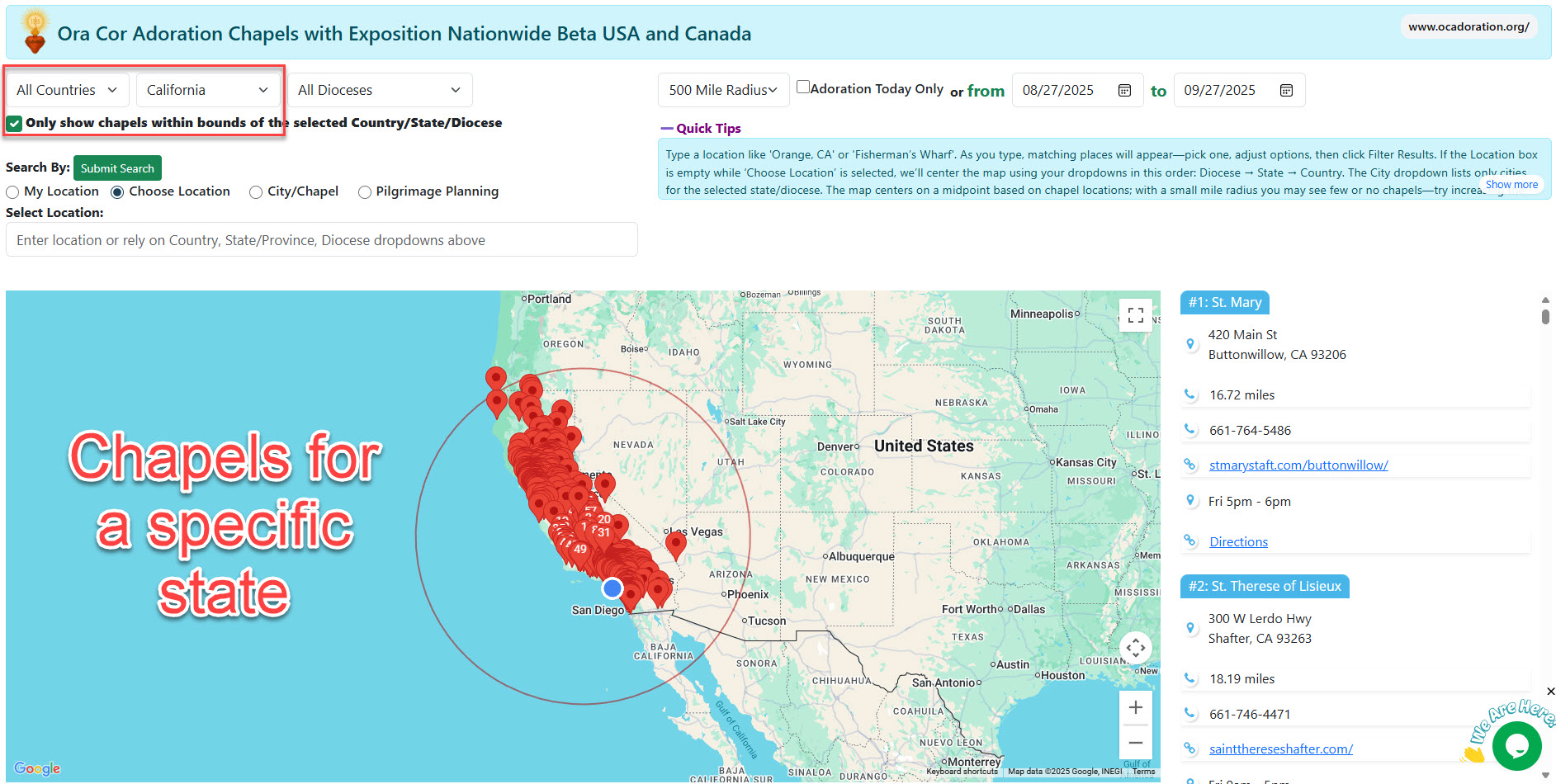The width and height of the screenshot is (1556, 784).
Task: Click the schedule icon beside Fri 5pm - 6pm
Action: tap(1189, 500)
